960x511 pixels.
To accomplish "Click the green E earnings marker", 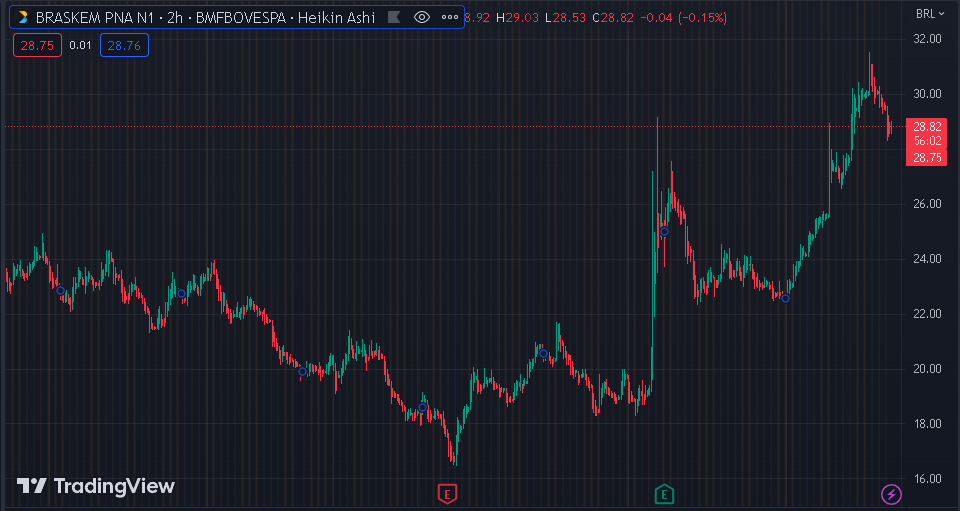I will coord(664,494).
